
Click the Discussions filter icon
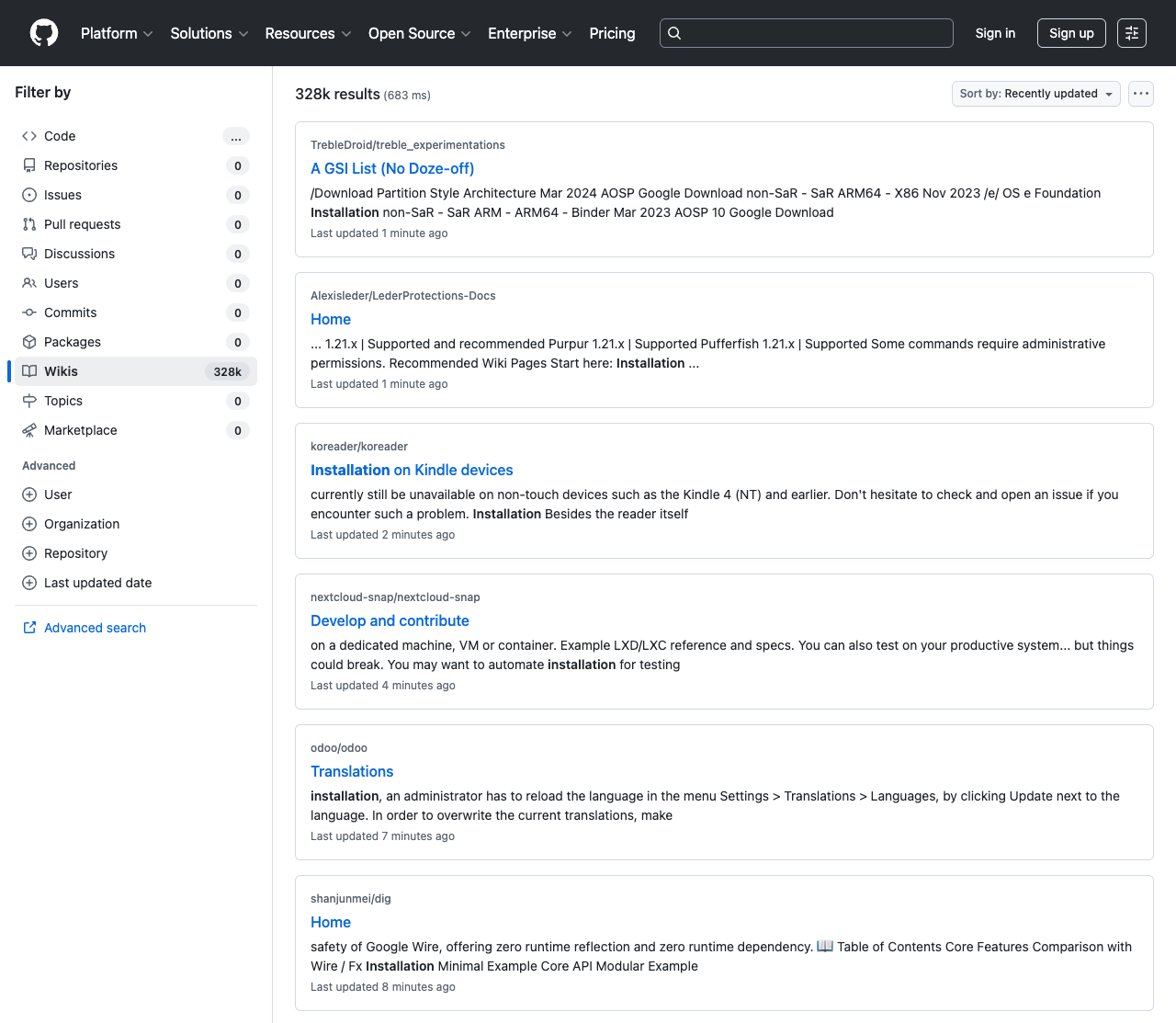[x=29, y=254]
